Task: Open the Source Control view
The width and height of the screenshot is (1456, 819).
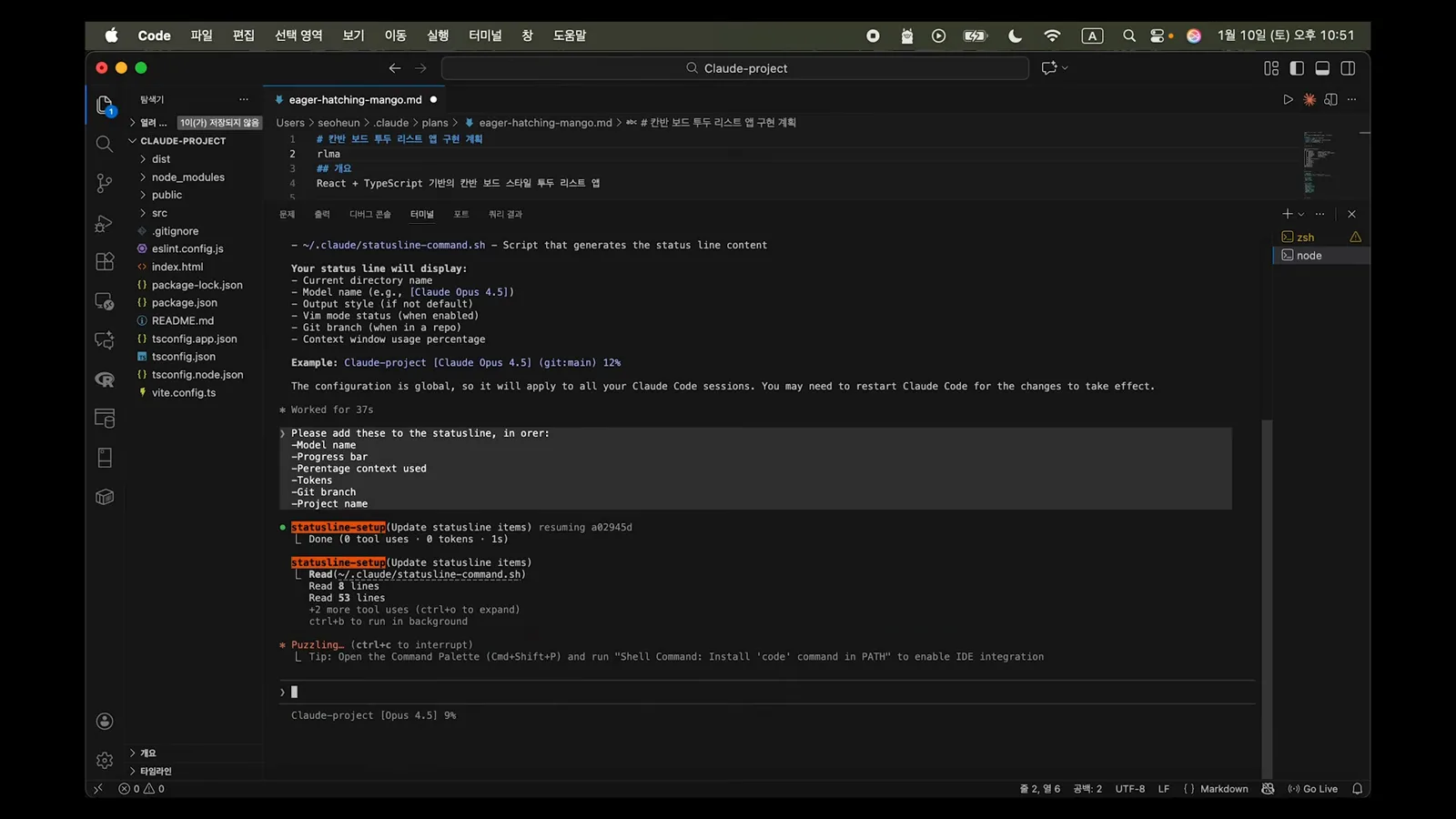Action: [105, 183]
